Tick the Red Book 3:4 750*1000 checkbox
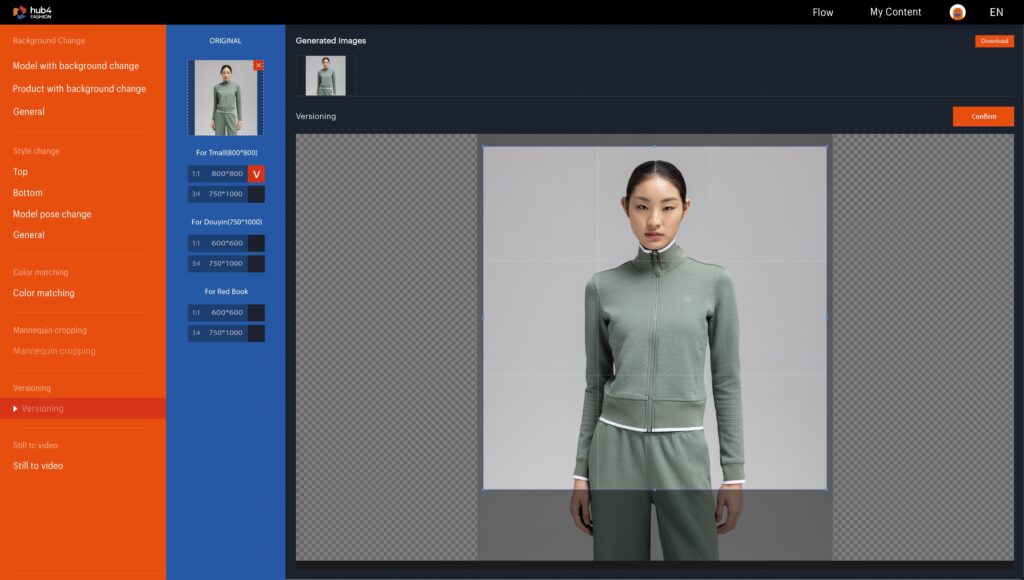This screenshot has width=1024, height=580. [256, 333]
